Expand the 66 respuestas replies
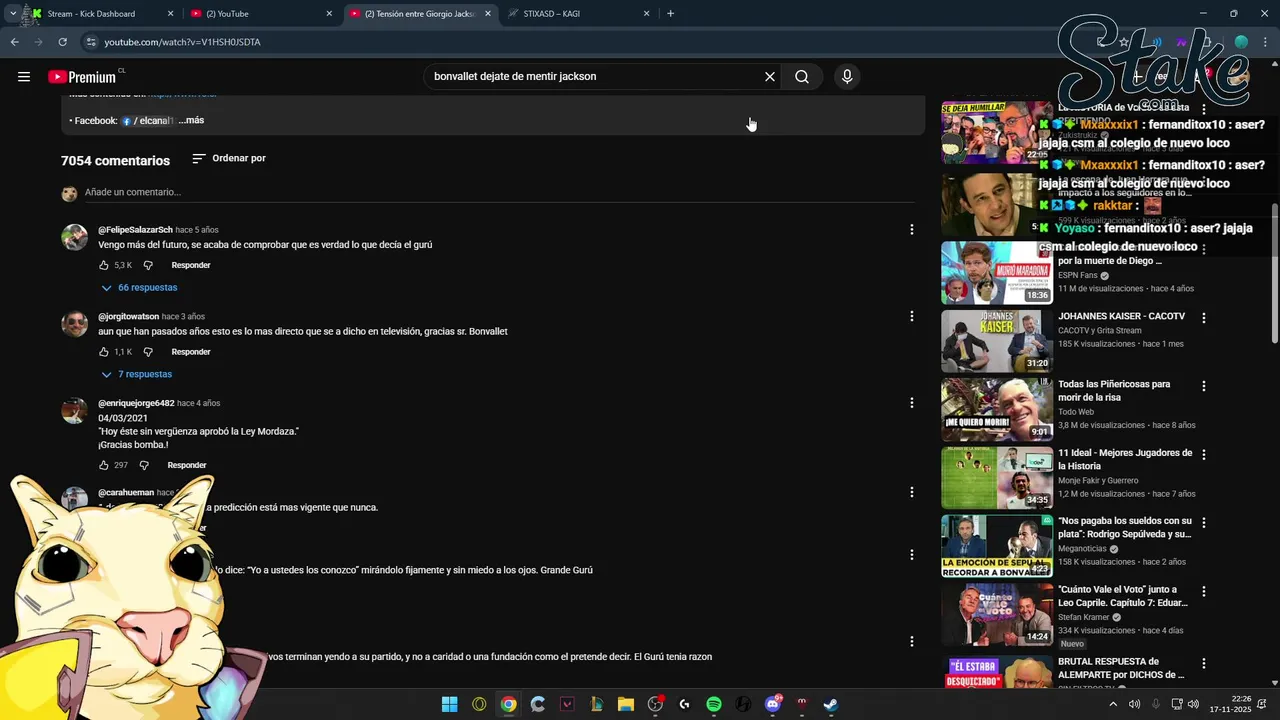1280x720 pixels. pos(139,288)
